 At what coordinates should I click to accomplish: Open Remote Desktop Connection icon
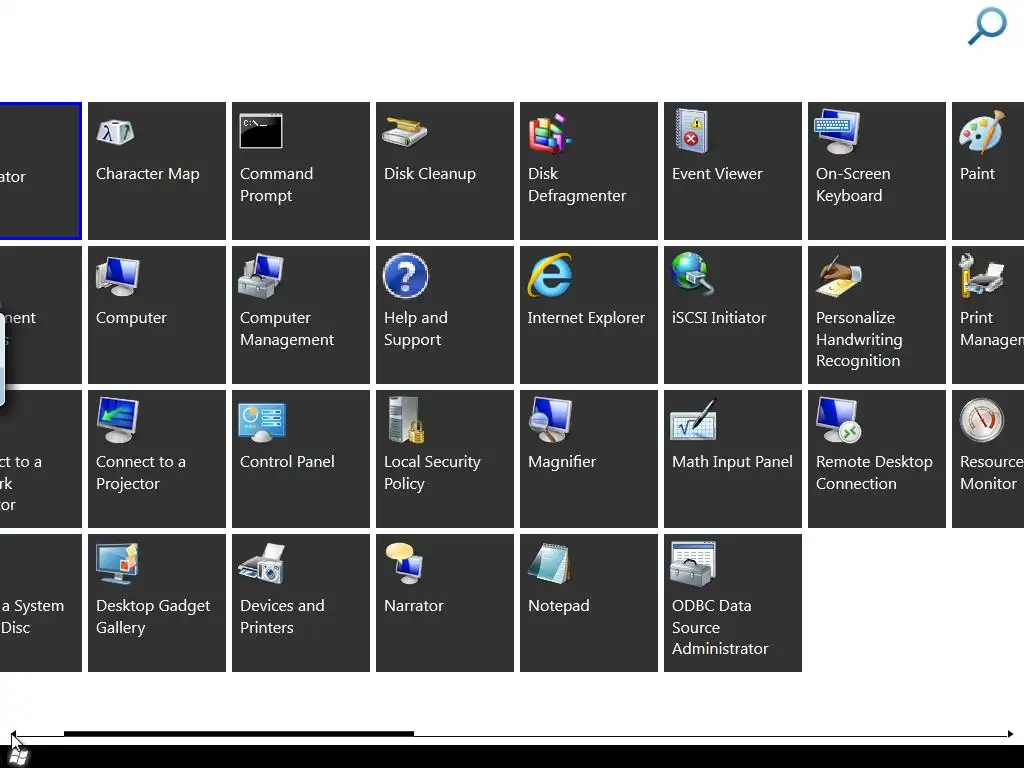(x=839, y=420)
